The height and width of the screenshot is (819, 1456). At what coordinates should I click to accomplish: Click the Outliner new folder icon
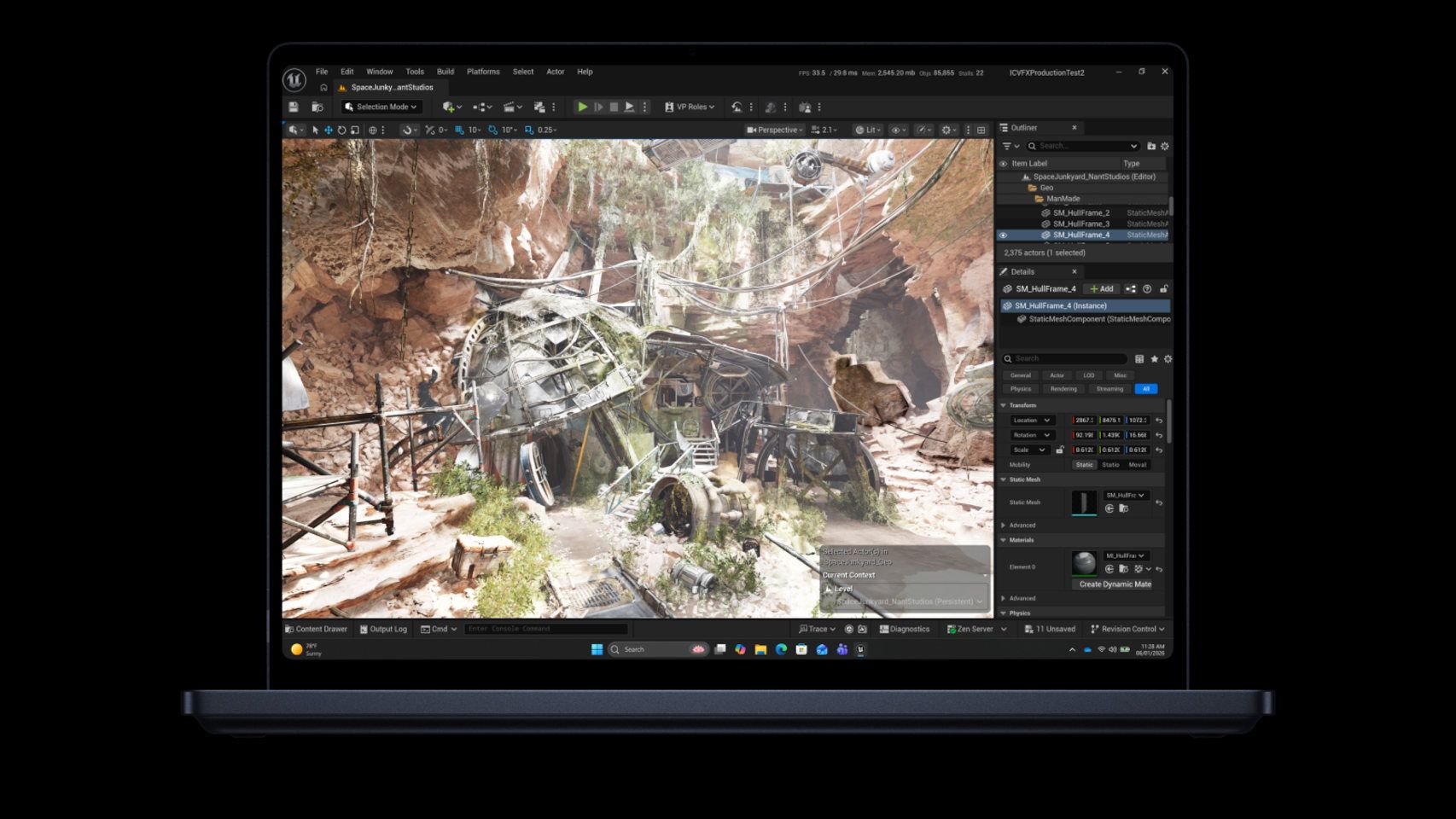coord(1151,146)
